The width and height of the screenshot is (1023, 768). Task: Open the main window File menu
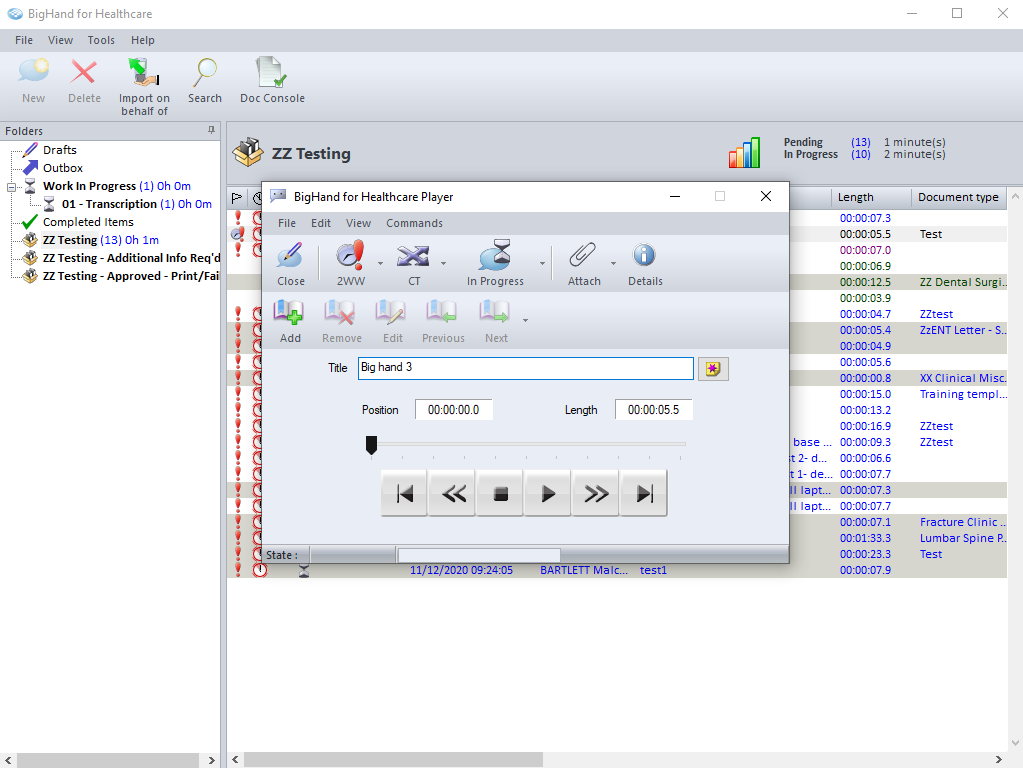tap(23, 40)
